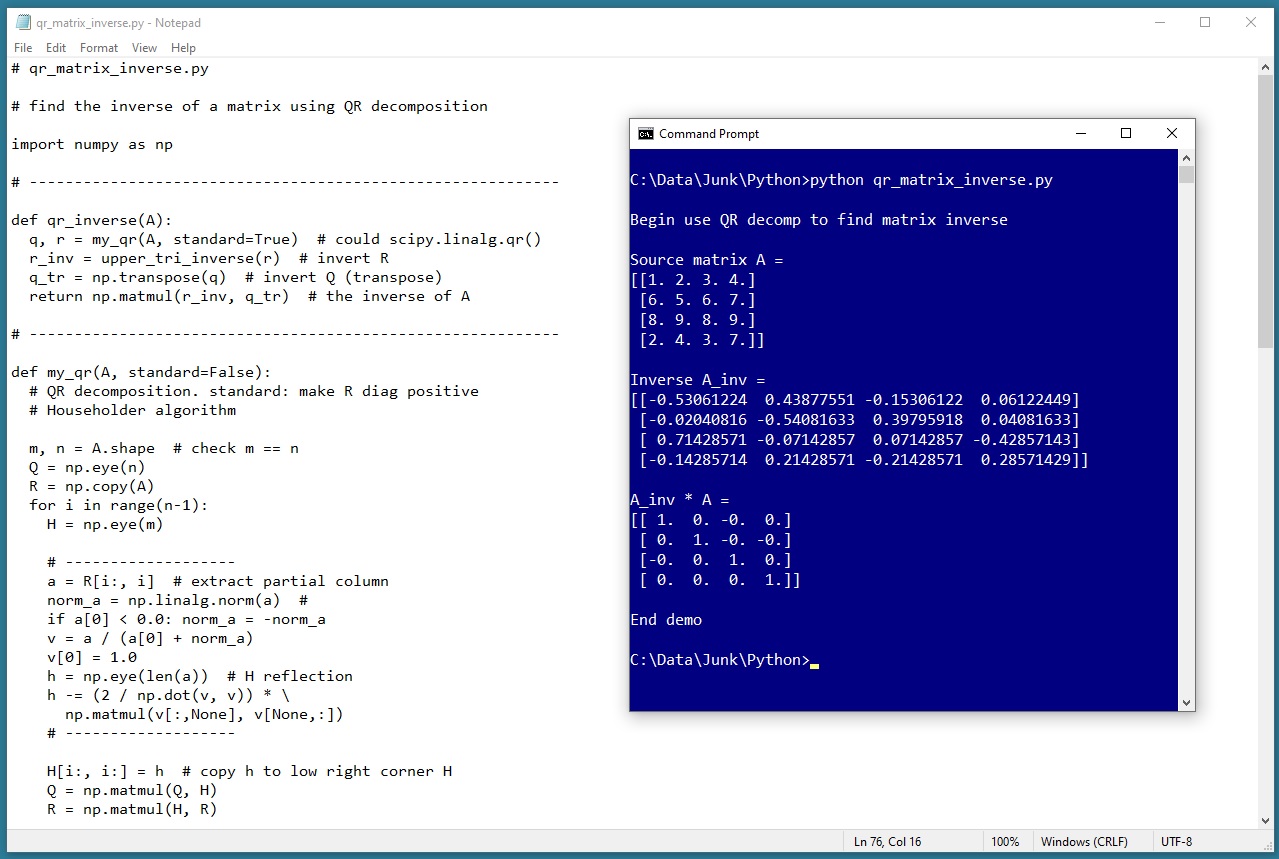Viewport: 1279px width, 859px height.
Task: Open the File menu
Action: [x=23, y=48]
